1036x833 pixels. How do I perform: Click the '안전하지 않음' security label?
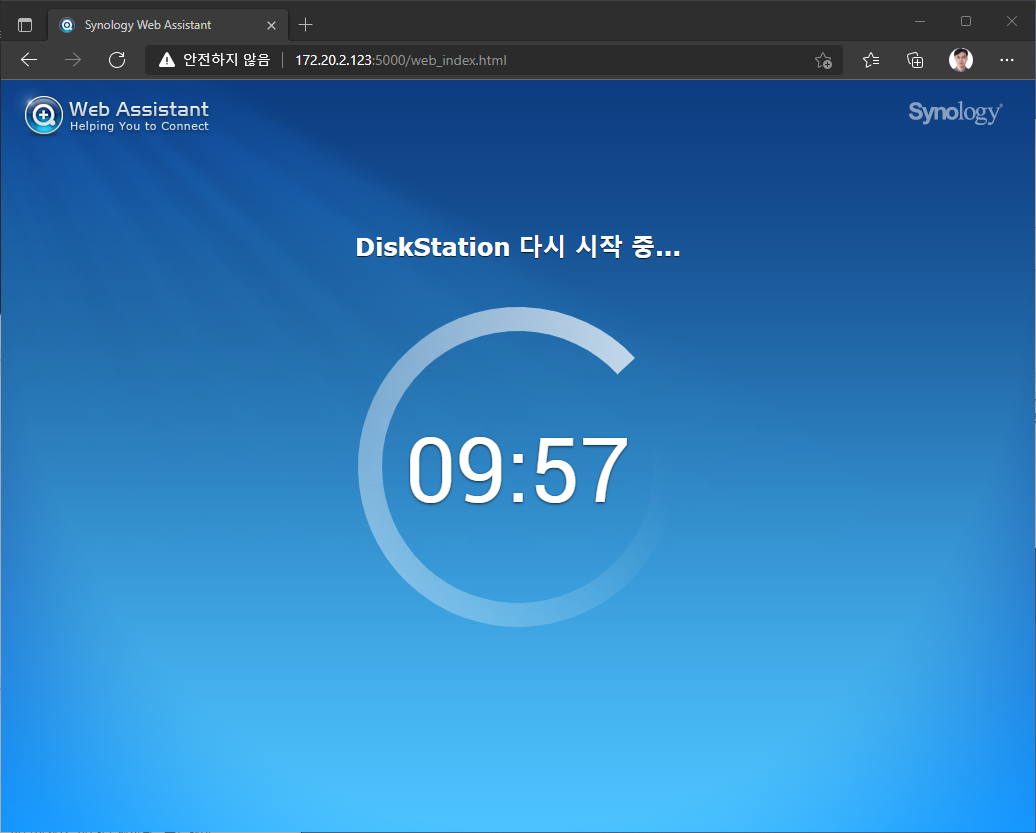[227, 60]
